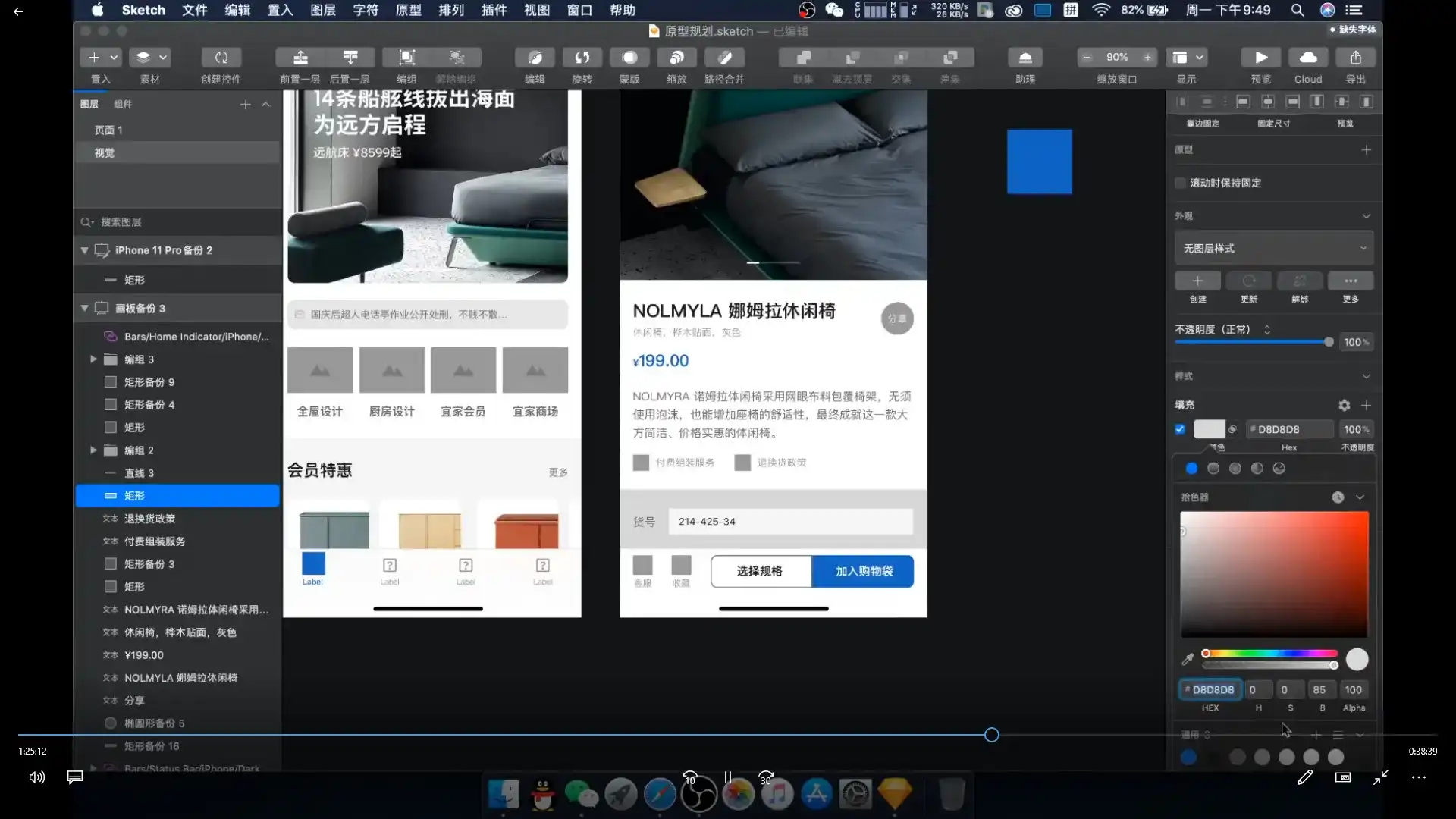Enable the 滚动时保持固定 checkbox
Viewport: 1456px width, 819px height.
pyautogui.click(x=1181, y=182)
